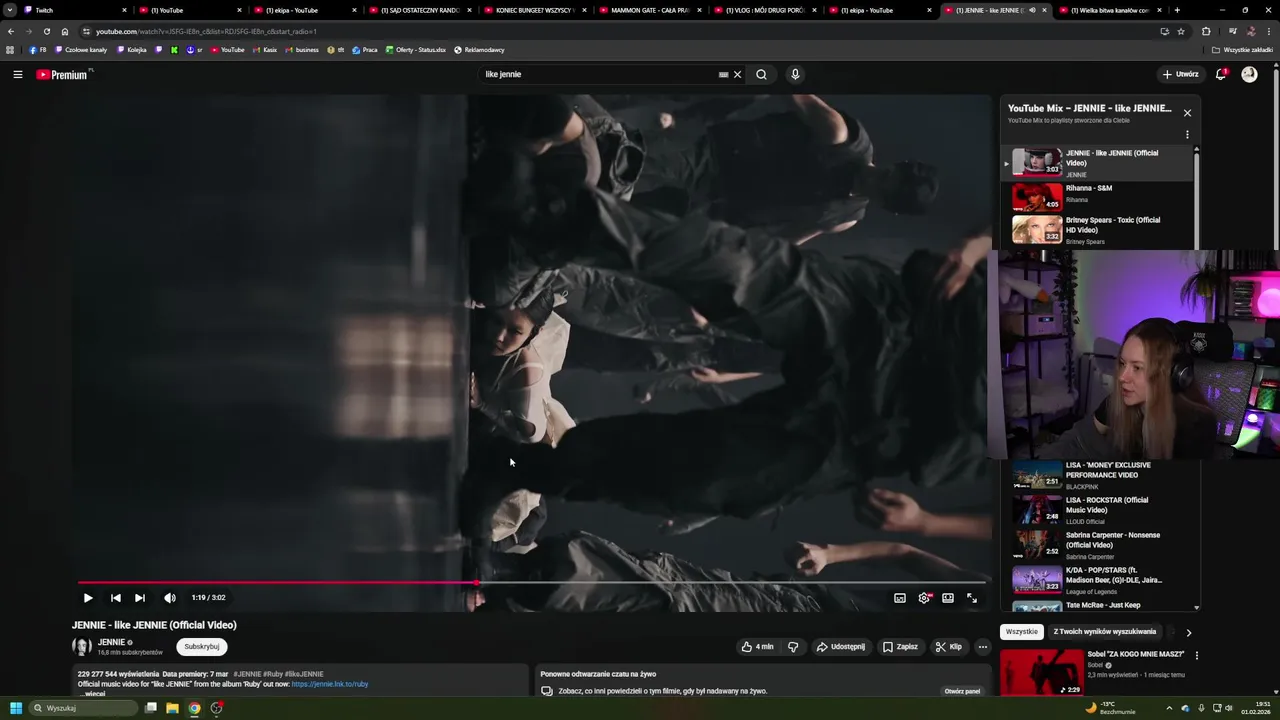Viewport: 1280px width, 720px height.
Task: Show more filter chips with the right arrow
Action: pyautogui.click(x=1188, y=632)
